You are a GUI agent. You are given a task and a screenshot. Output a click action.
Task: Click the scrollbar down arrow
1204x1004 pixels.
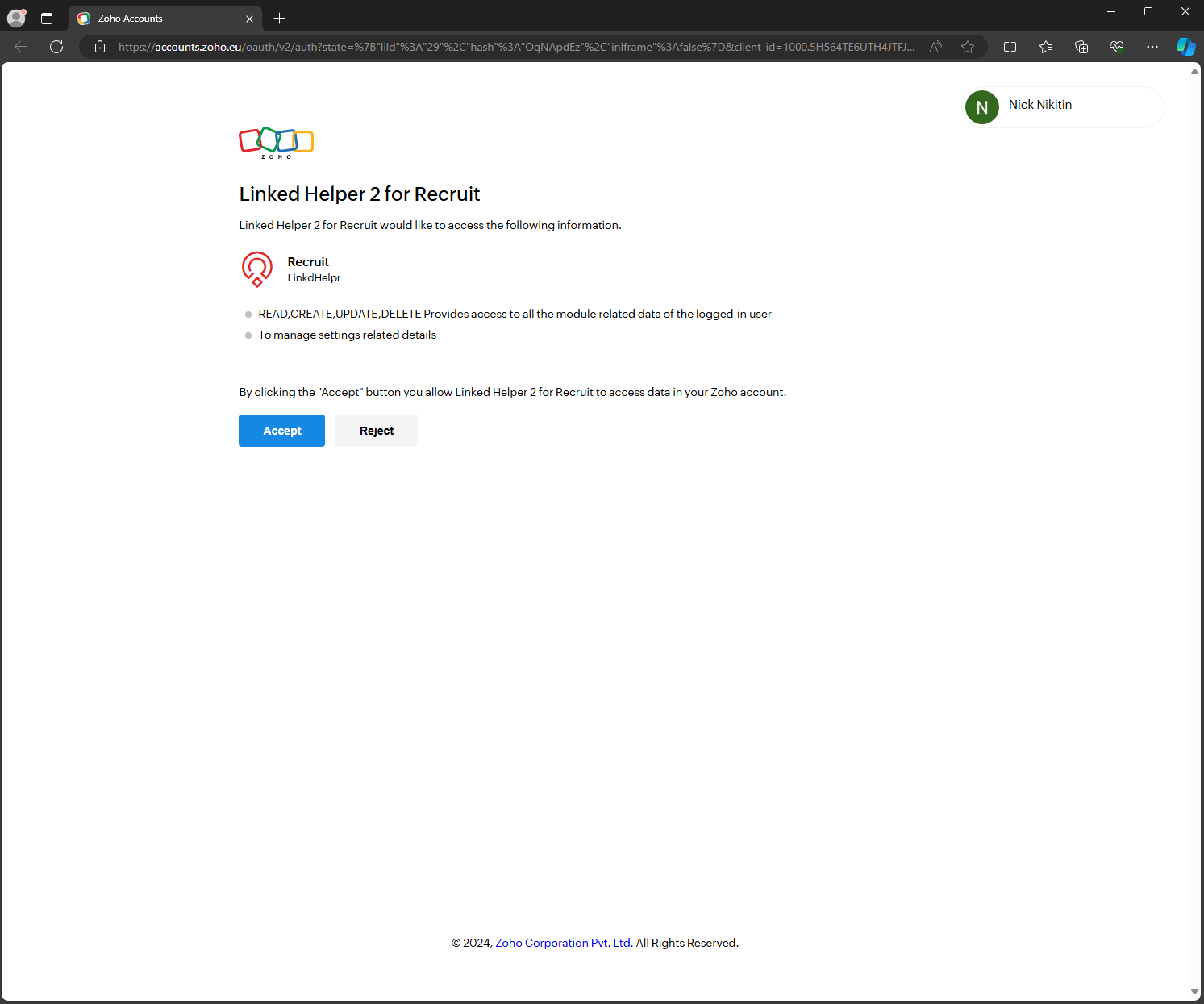coord(1194,992)
